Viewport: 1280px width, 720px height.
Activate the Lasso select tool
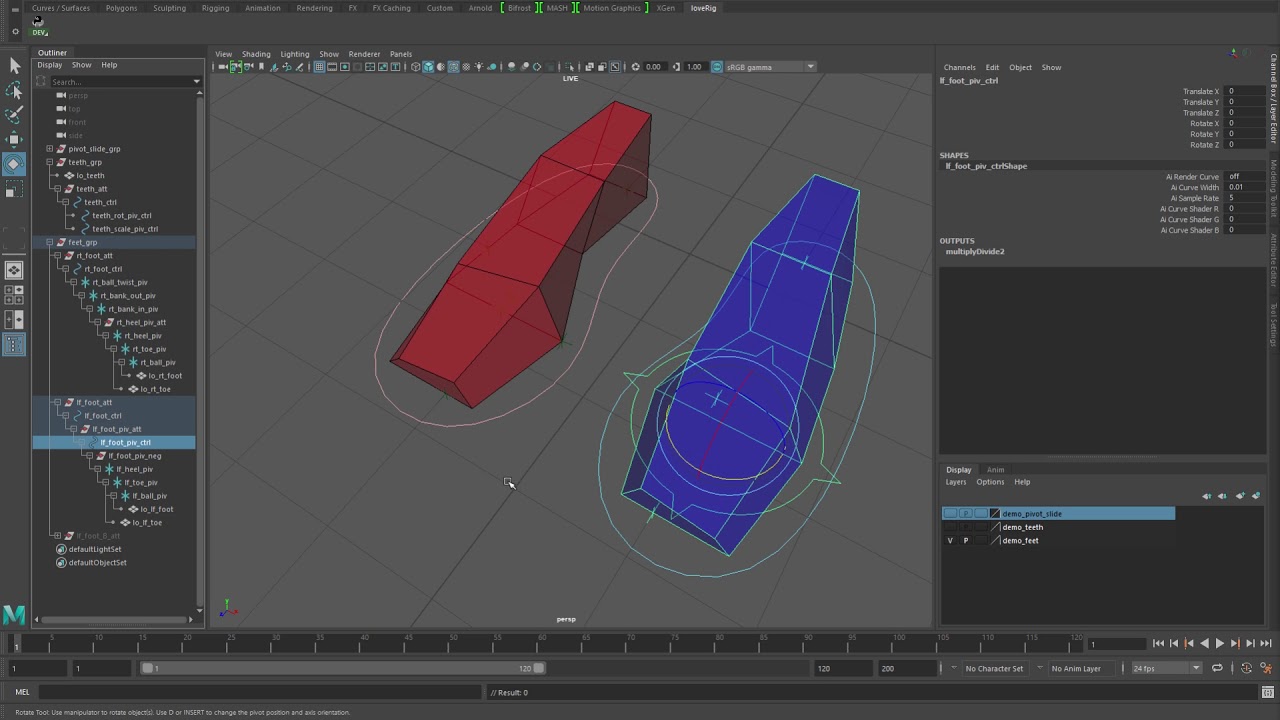14,90
